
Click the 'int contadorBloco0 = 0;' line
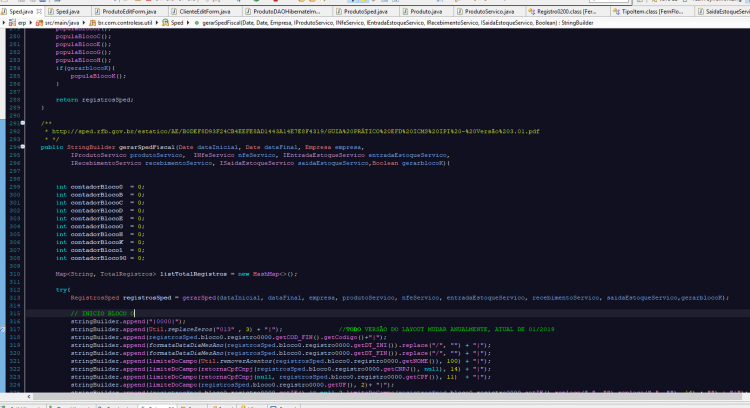tap(100, 187)
